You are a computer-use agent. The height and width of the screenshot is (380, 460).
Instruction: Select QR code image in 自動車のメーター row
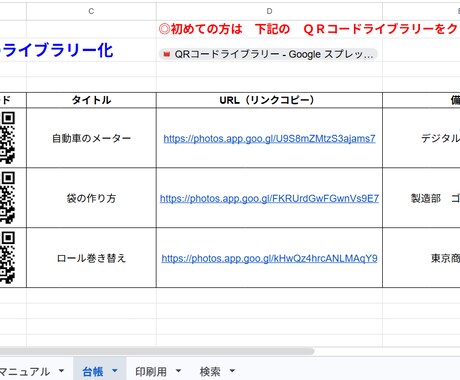(7, 138)
